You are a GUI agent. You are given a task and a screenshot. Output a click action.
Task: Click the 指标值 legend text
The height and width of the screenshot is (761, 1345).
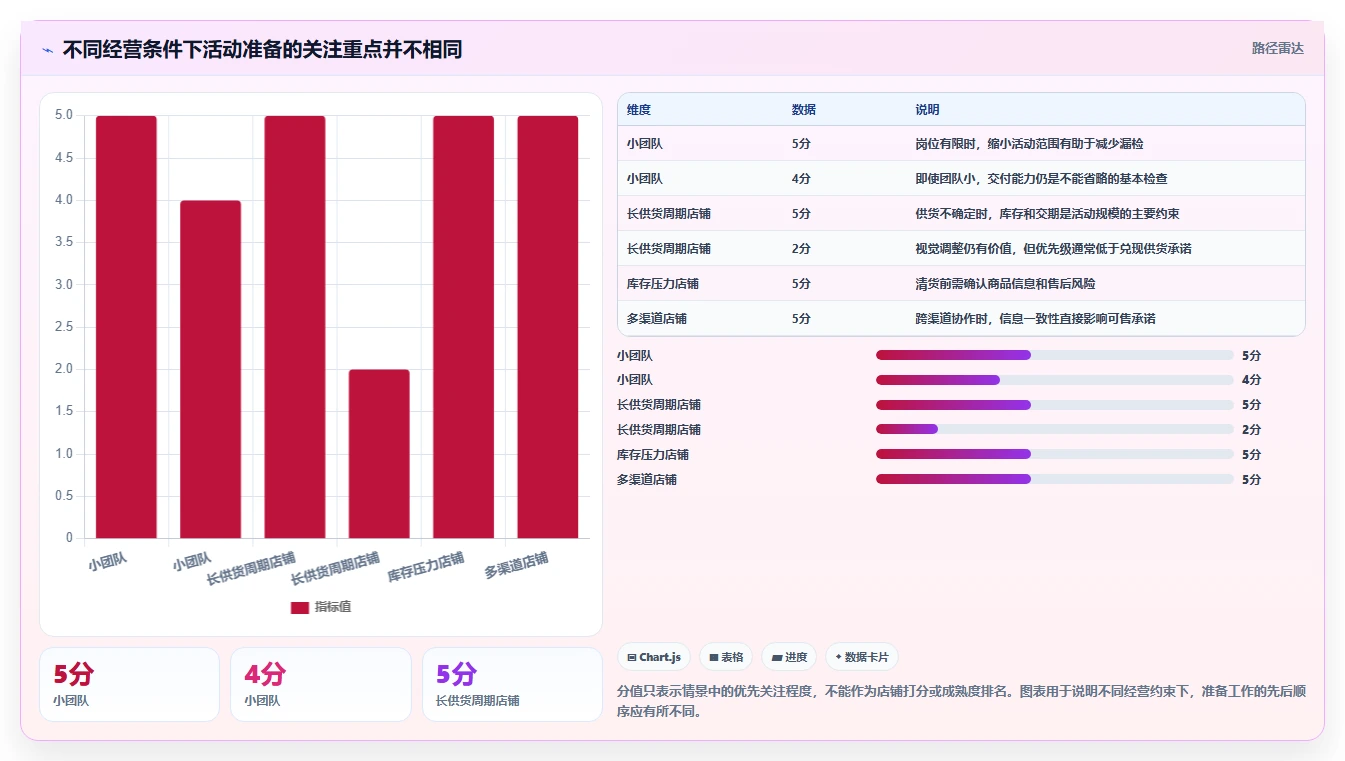(333, 607)
